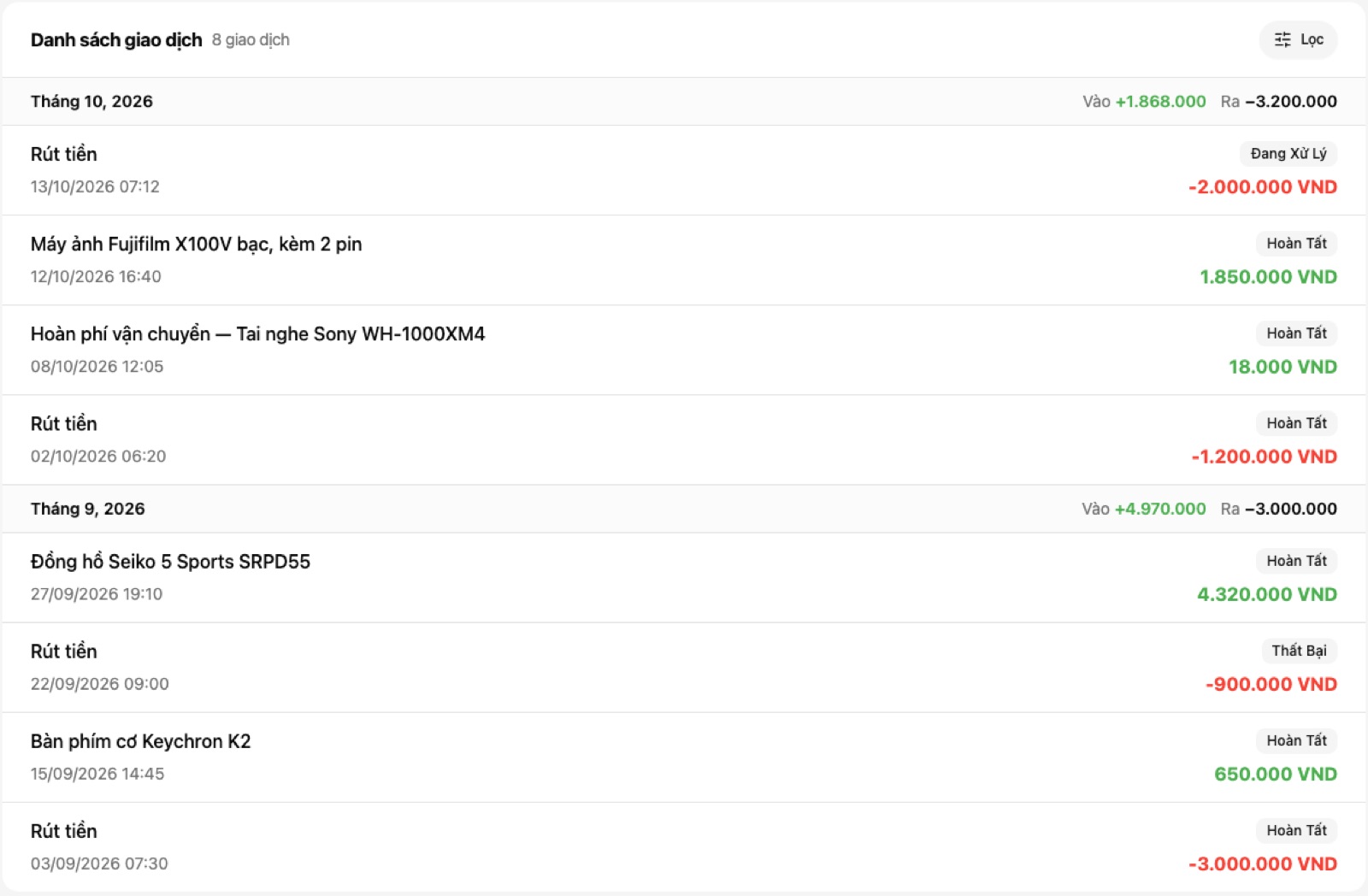Open the Bàn phím cơ Keychron K2 transaction
The image size is (1368, 896).
coord(684,757)
